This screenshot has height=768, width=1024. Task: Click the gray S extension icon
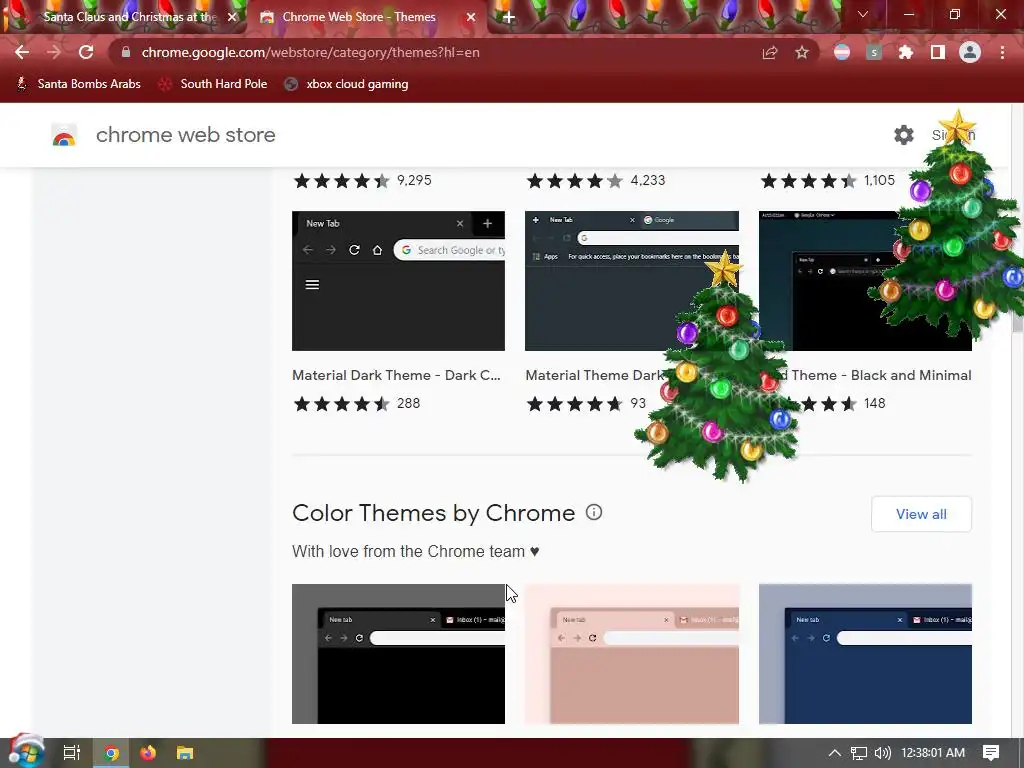[874, 52]
